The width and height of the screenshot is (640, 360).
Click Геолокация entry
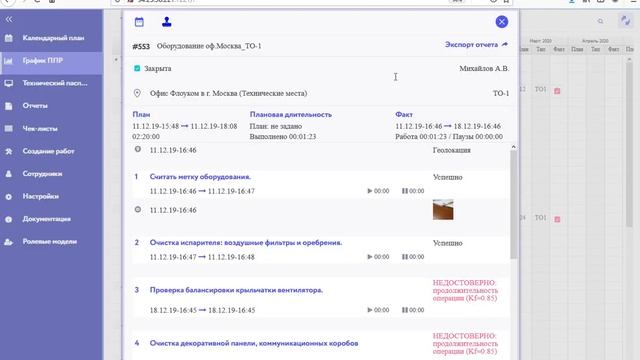click(451, 150)
